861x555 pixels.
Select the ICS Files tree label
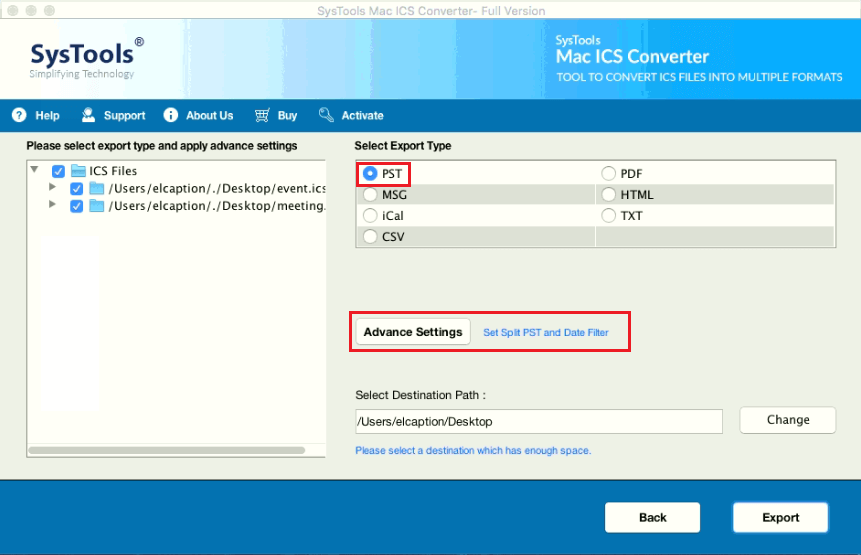click(113, 171)
